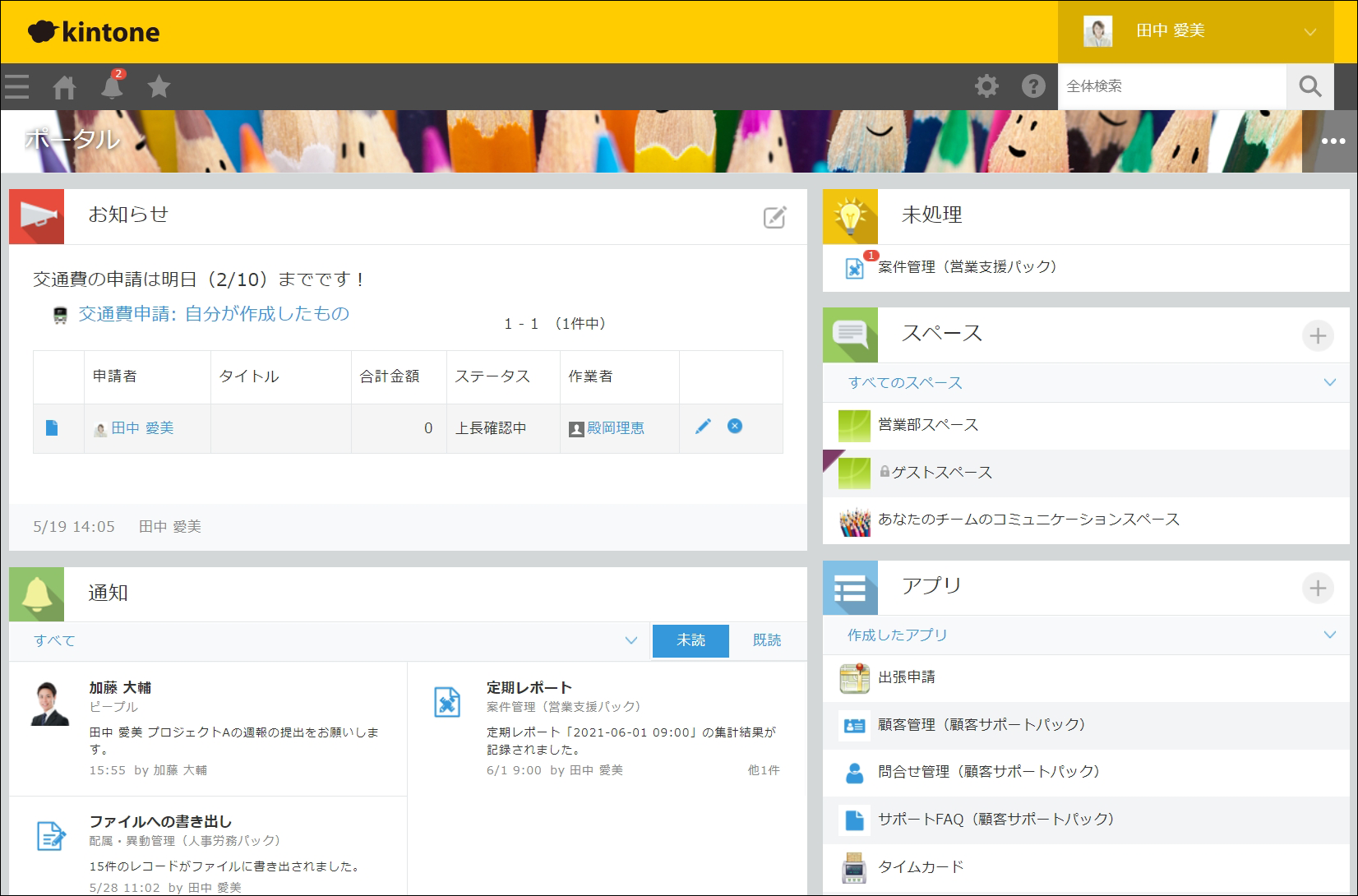The image size is (1358, 896).
Task: Create a new app with the plus icon
Action: point(1319,588)
